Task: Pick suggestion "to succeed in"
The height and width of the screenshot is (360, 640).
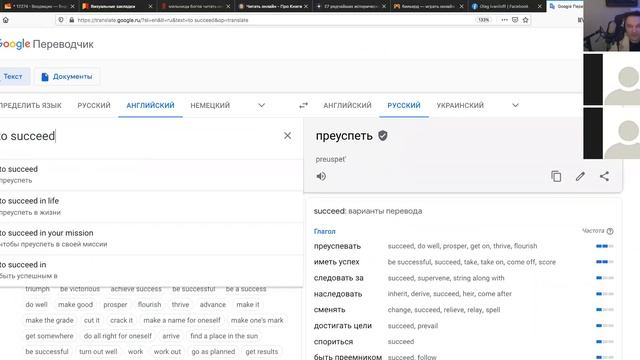Action: (x=151, y=270)
